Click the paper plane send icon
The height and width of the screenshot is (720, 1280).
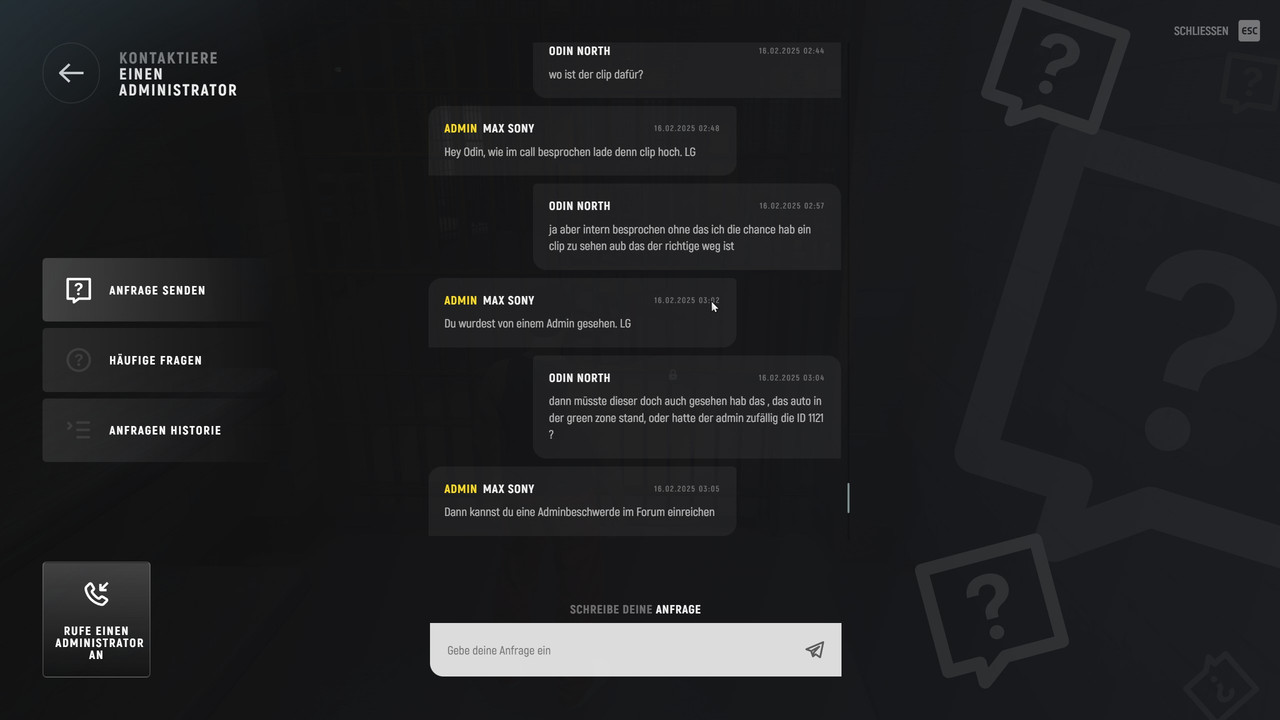tap(815, 650)
